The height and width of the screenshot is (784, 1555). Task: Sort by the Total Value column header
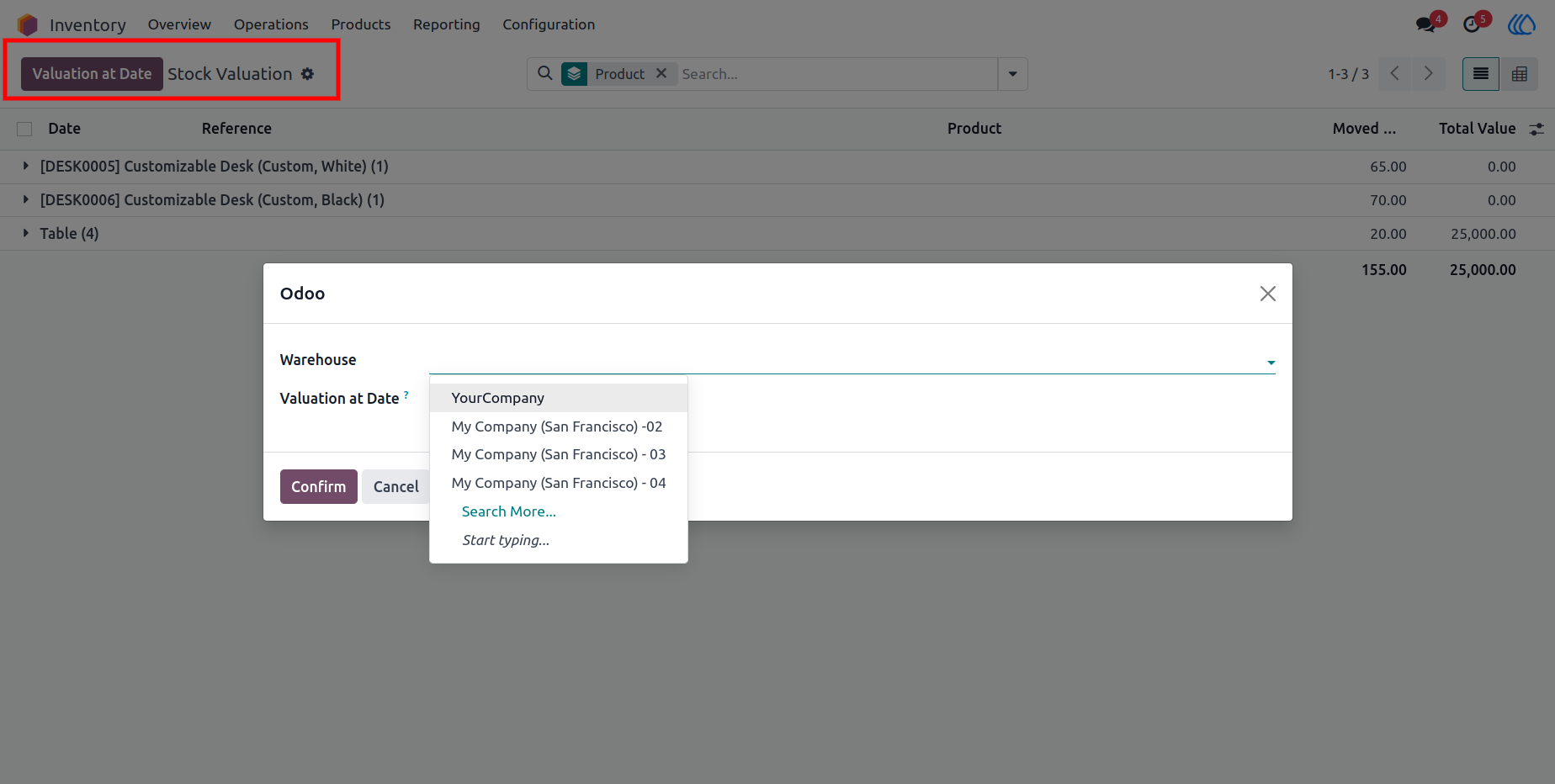[x=1477, y=129]
